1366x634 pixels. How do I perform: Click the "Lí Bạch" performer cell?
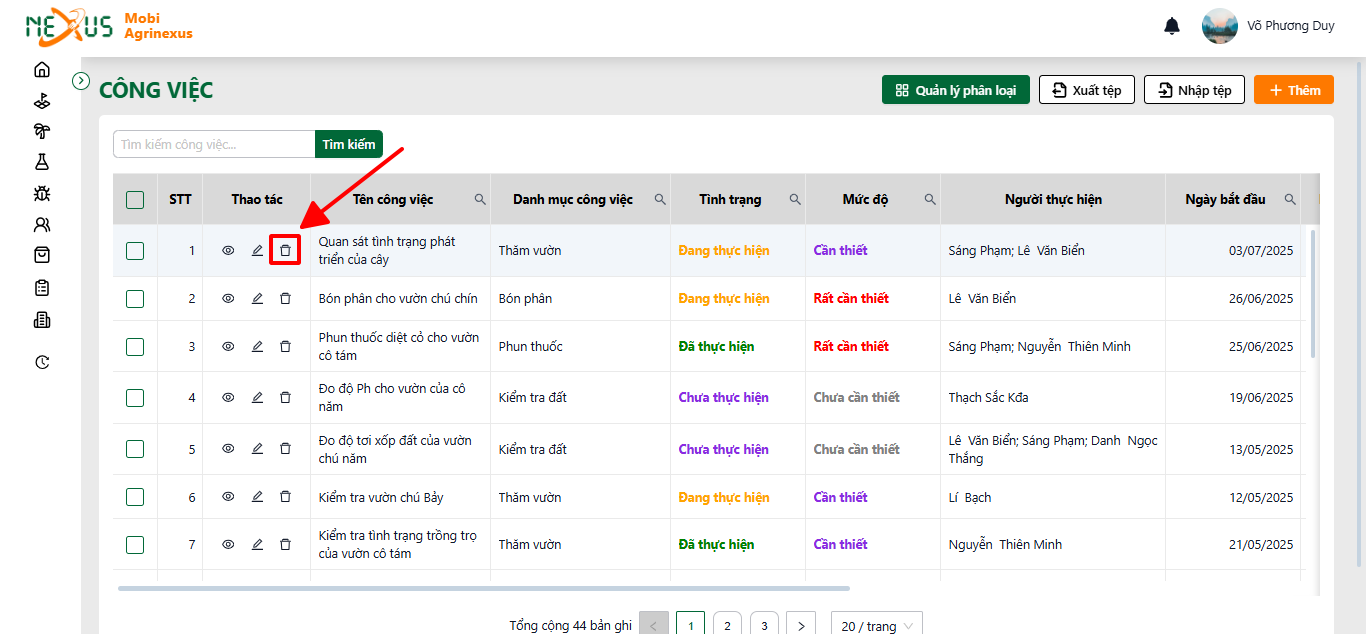coord(1053,497)
